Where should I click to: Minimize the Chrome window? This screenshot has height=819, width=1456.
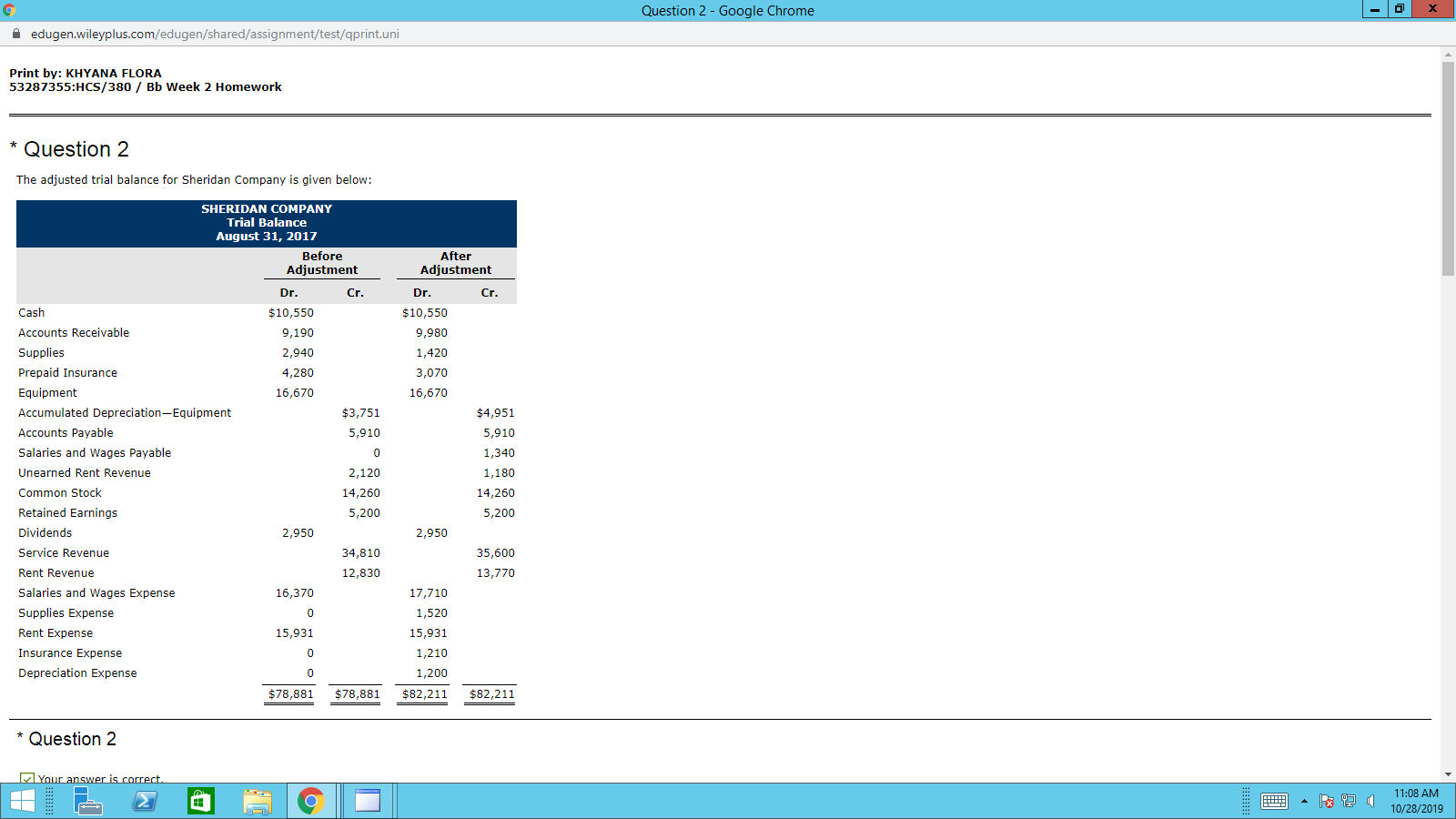[1375, 10]
